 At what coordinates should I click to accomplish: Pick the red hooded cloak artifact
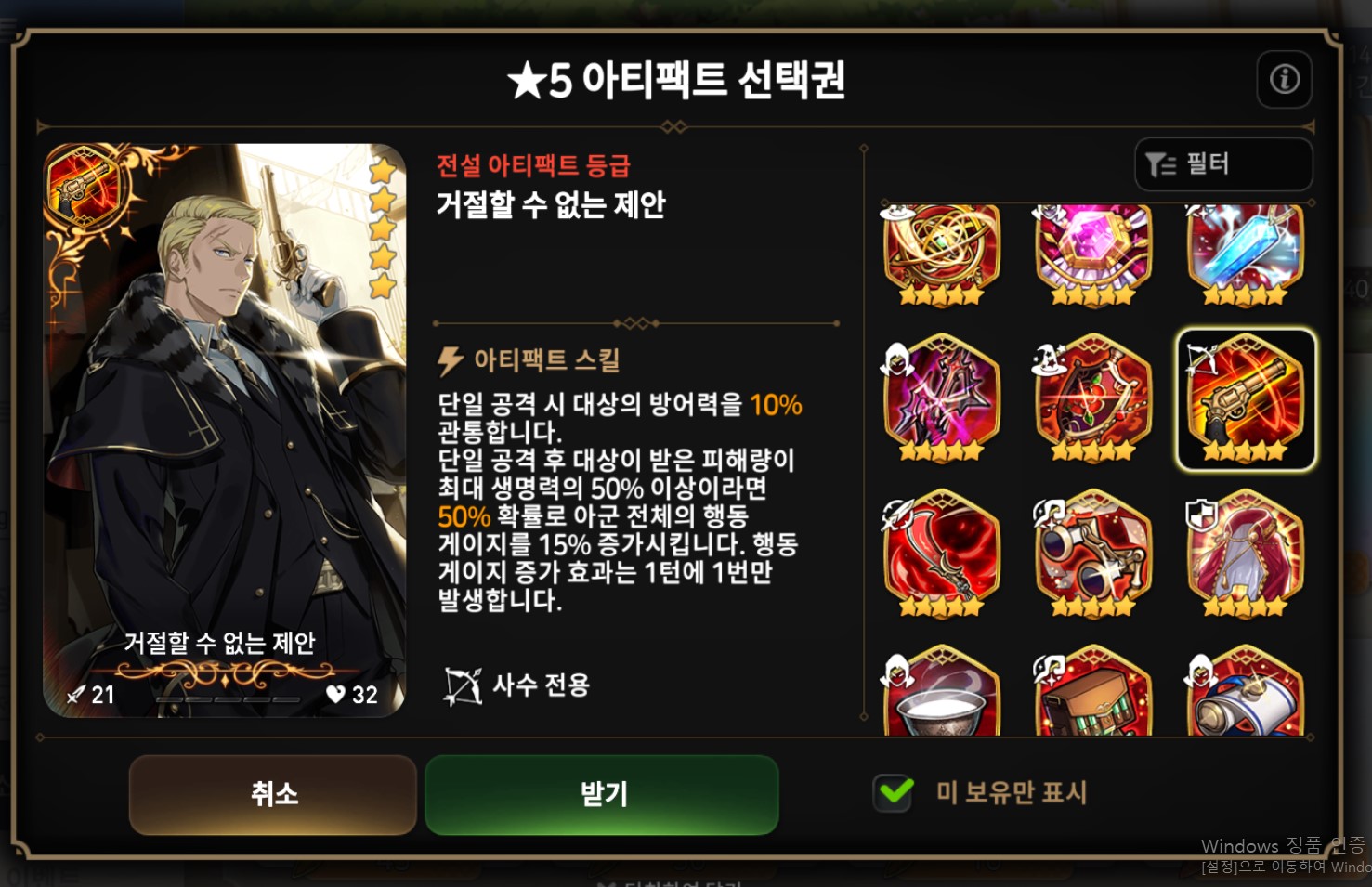click(1246, 554)
